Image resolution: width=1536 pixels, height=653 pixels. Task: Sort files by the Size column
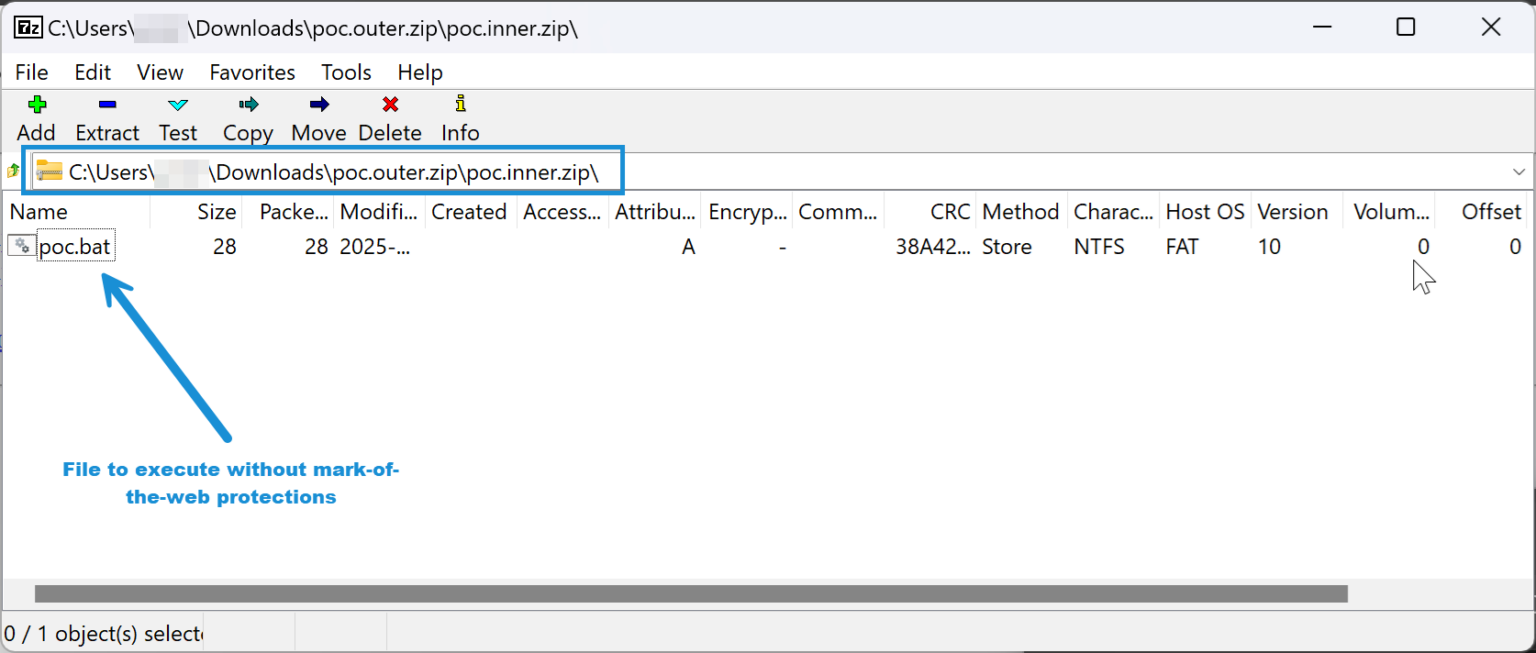click(218, 211)
